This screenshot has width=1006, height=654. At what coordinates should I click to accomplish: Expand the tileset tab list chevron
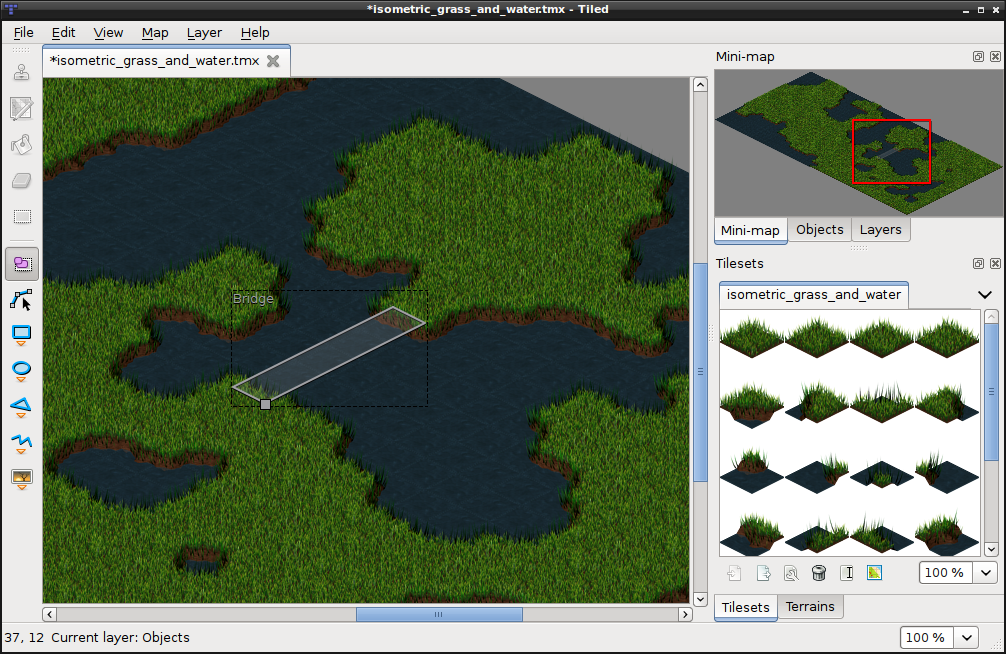[x=984, y=295]
